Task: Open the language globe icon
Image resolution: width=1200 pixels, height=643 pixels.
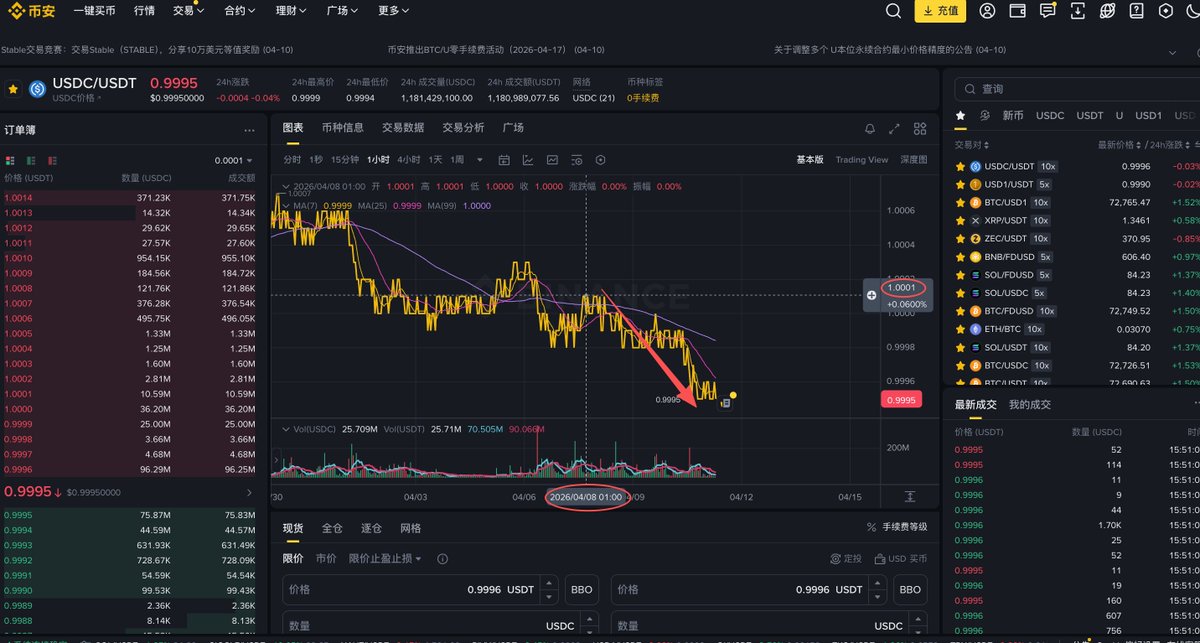Action: click(x=1109, y=11)
